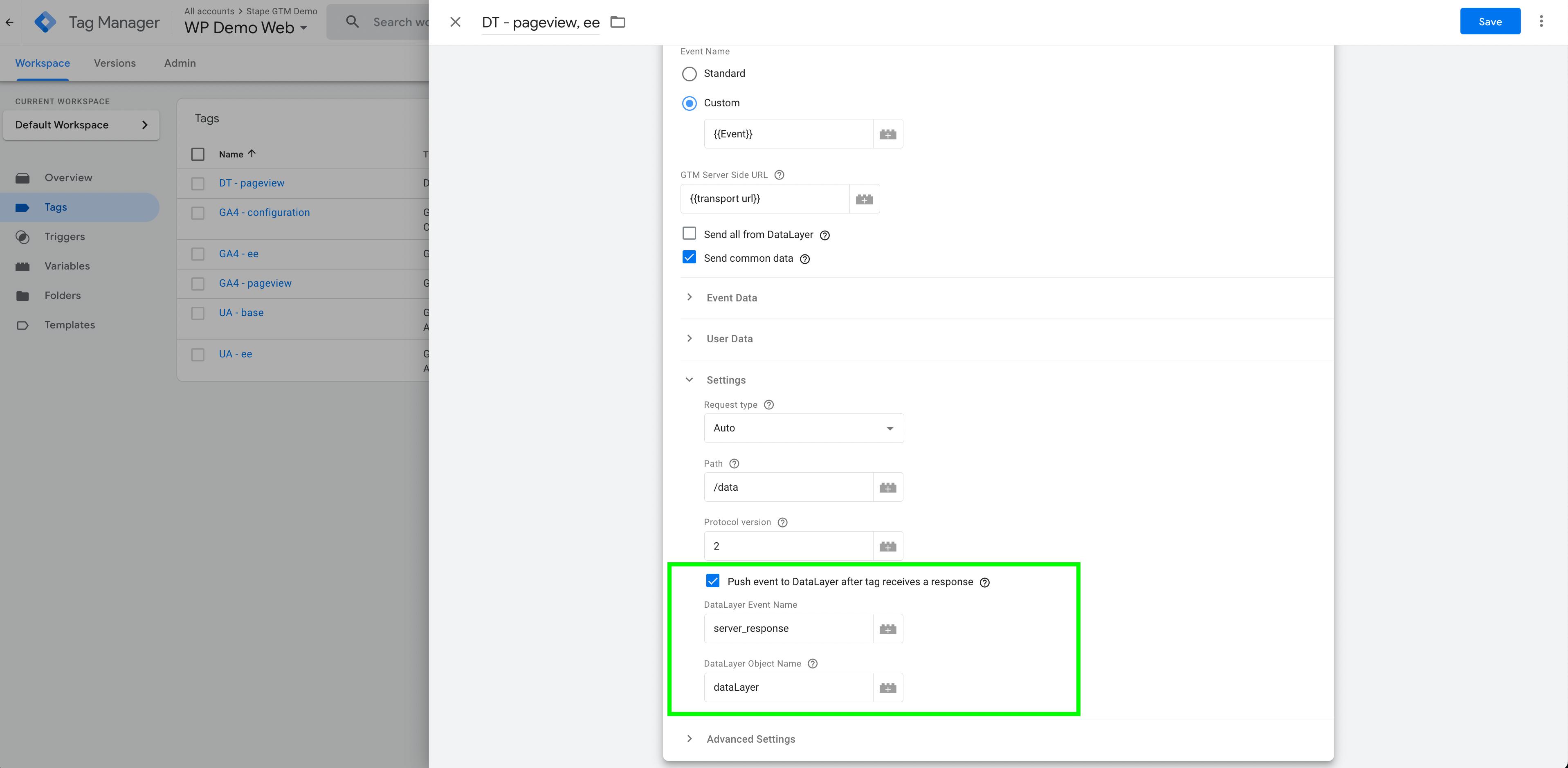Enable Send all from DataLayer checkbox

coord(689,234)
